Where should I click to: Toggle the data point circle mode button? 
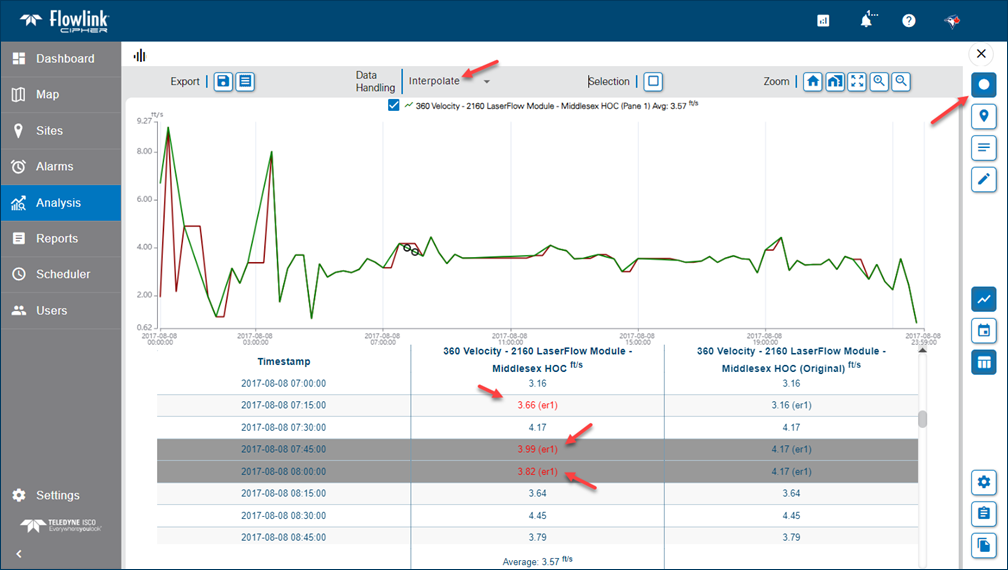tap(984, 85)
